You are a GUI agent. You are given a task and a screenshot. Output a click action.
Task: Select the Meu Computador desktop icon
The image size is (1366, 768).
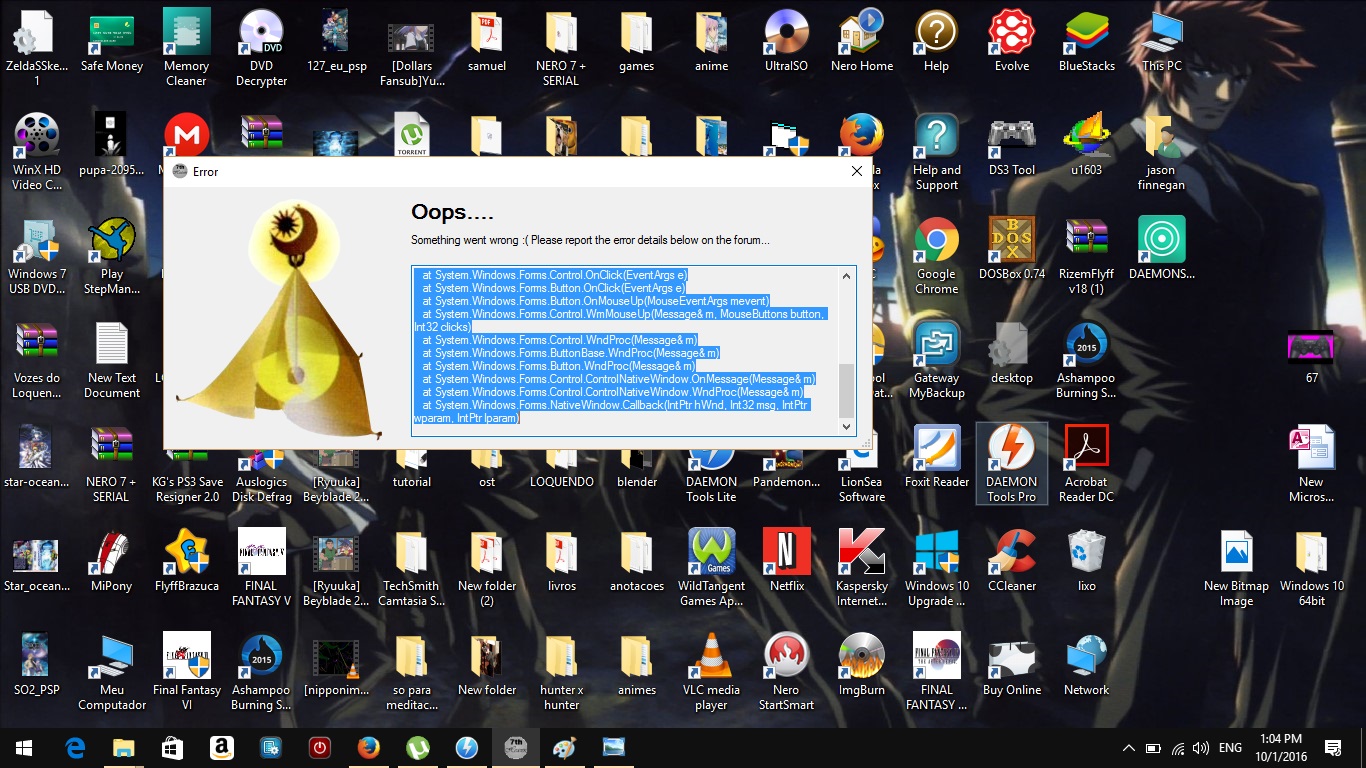112,672
